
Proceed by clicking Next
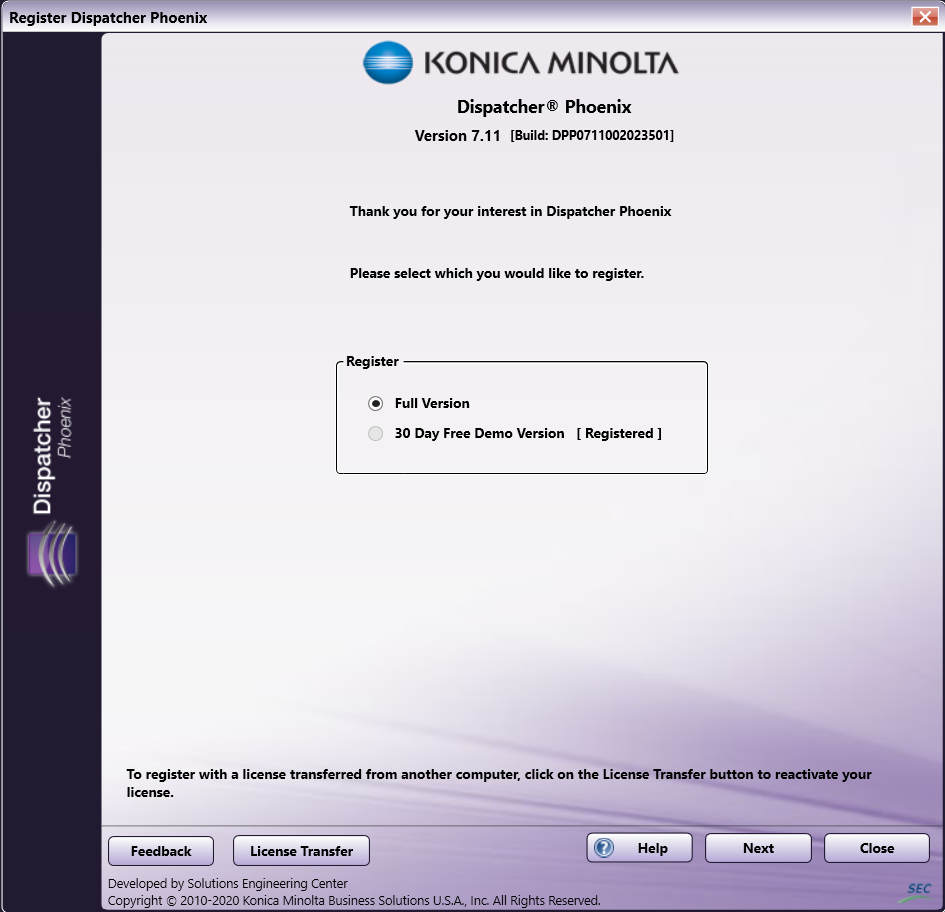(758, 848)
